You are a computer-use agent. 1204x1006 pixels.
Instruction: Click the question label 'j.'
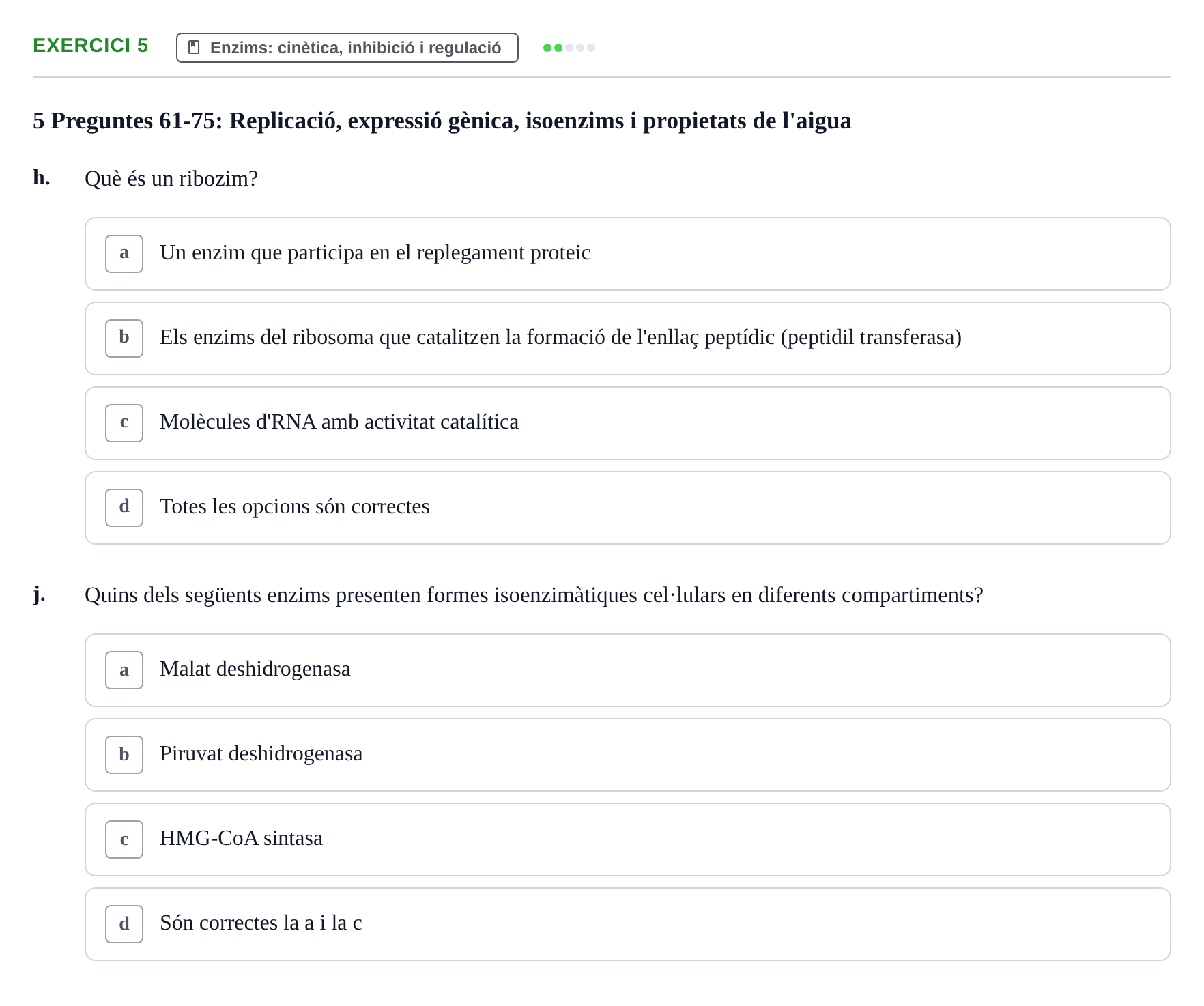[40, 594]
